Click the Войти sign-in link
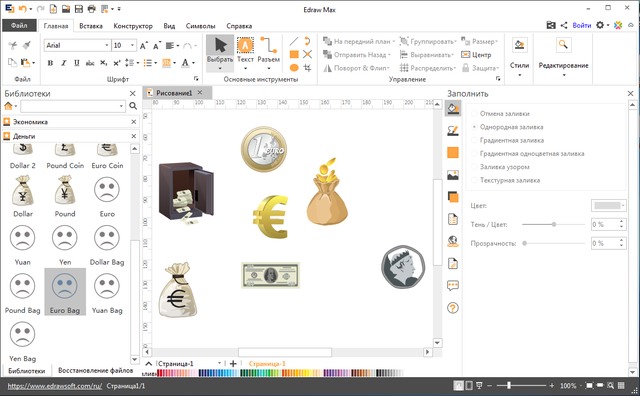 pos(582,25)
